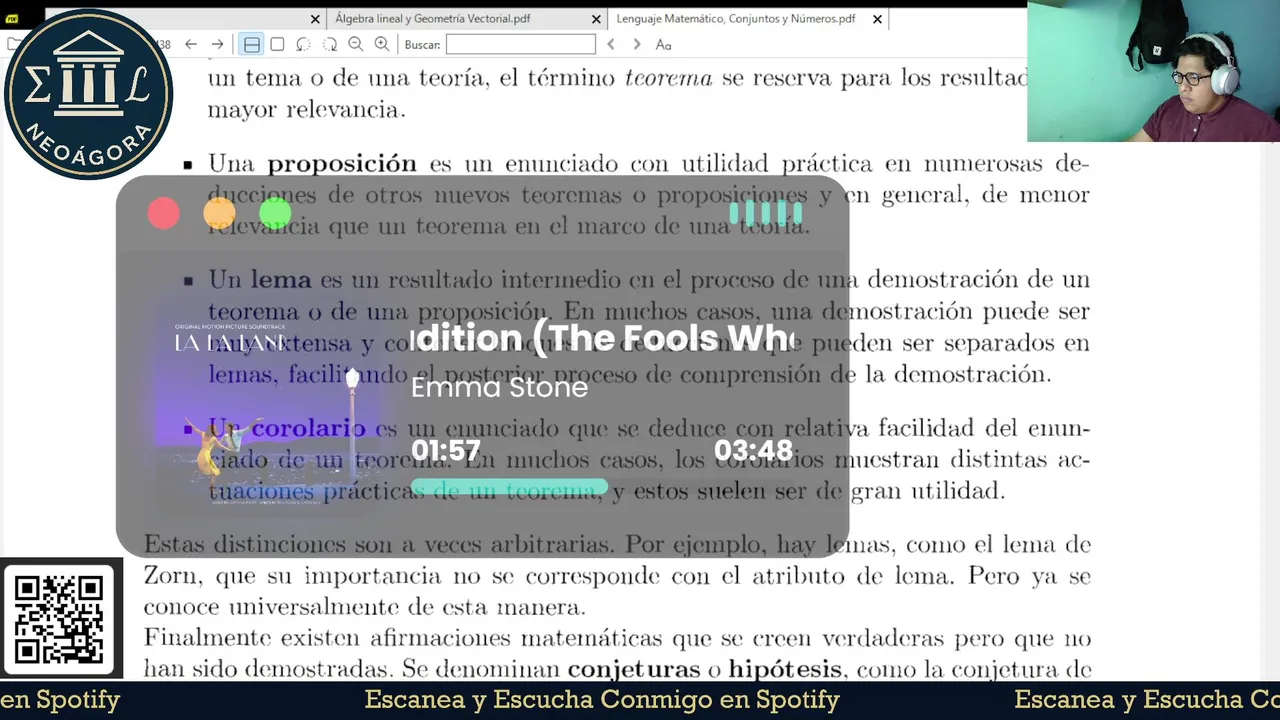This screenshot has width=1280, height=720.
Task: Enable continuous page view mode
Action: click(252, 44)
